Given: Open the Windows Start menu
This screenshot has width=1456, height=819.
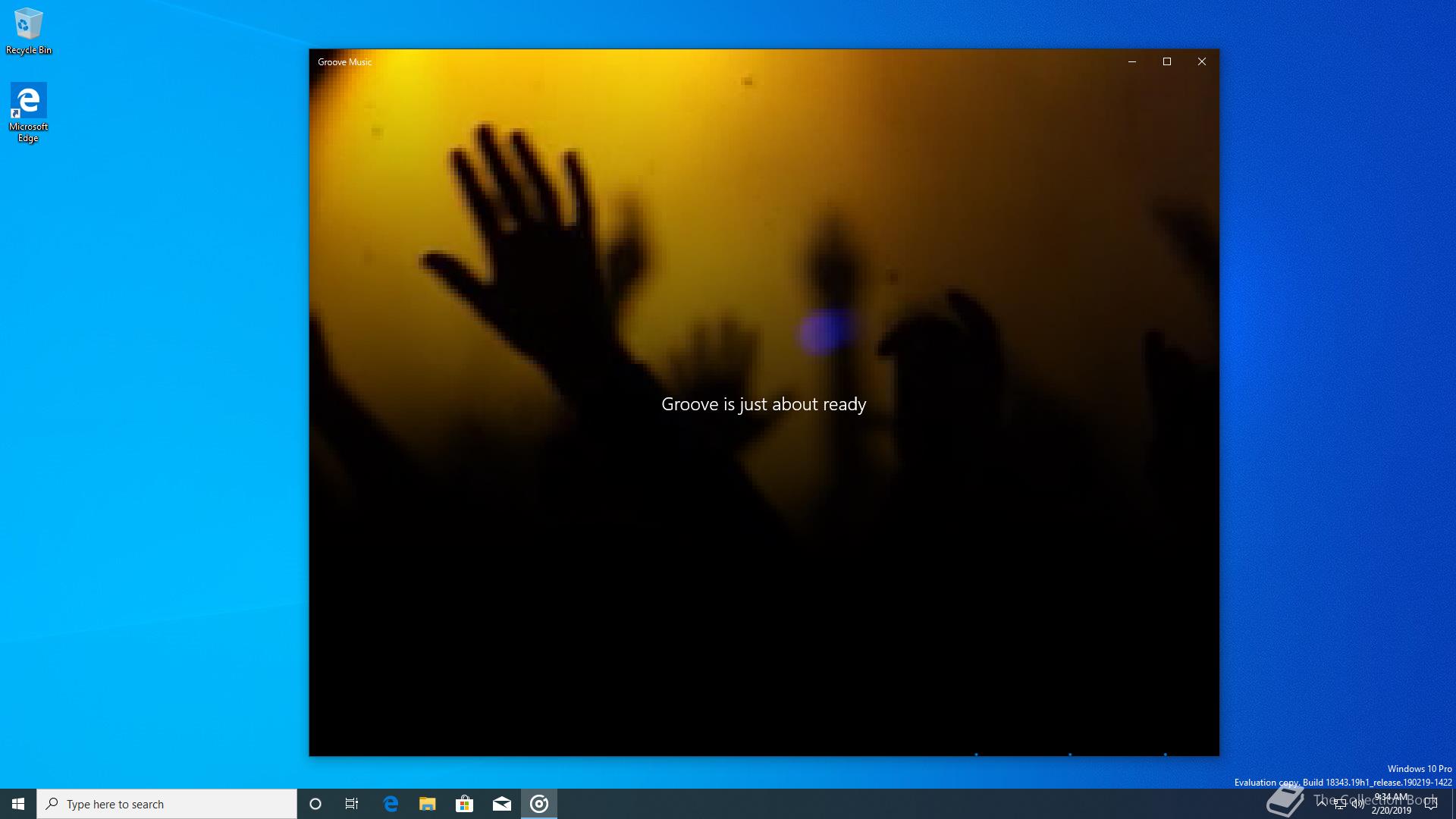Looking at the screenshot, I should coord(18,804).
